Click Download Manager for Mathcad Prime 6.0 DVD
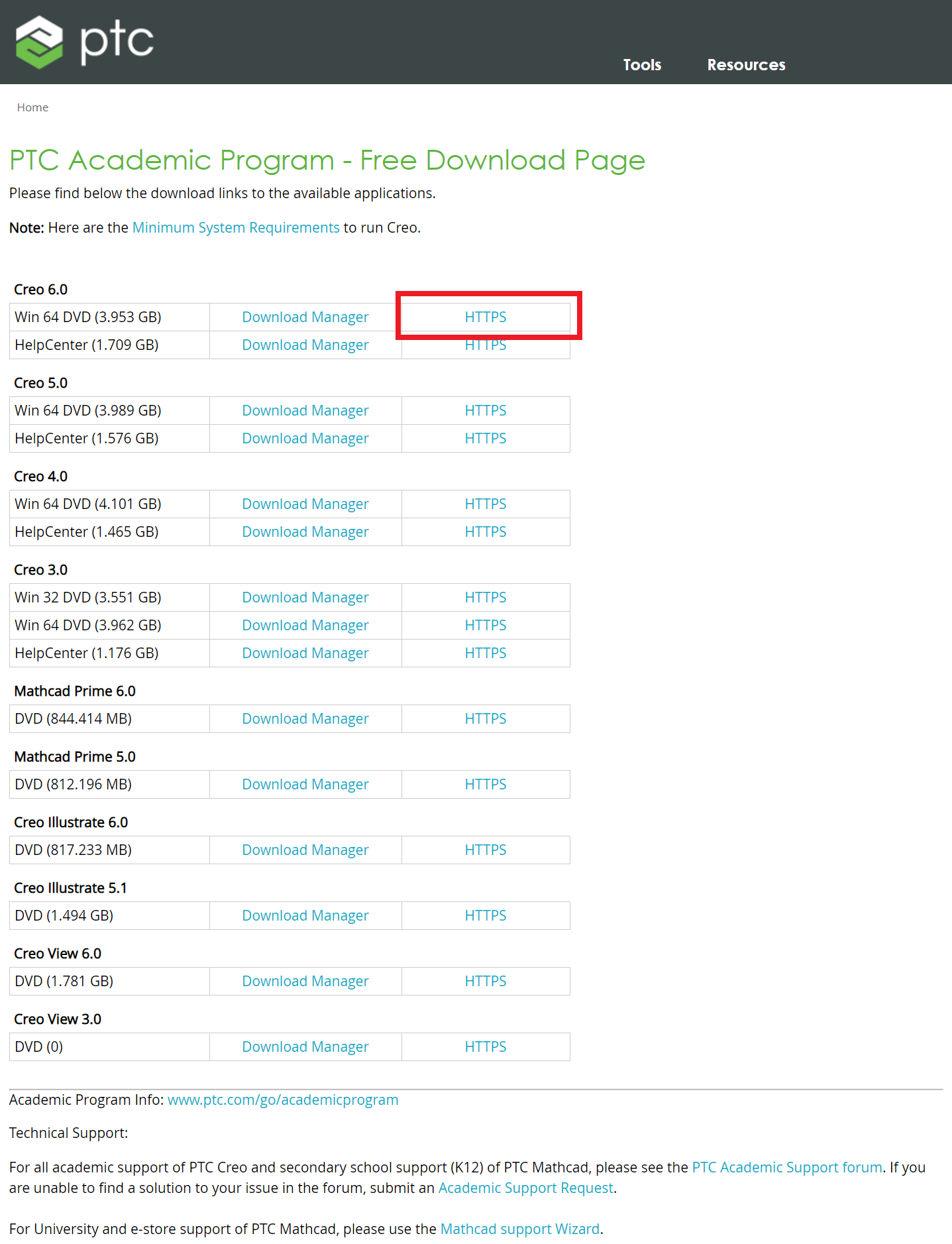 pos(305,718)
